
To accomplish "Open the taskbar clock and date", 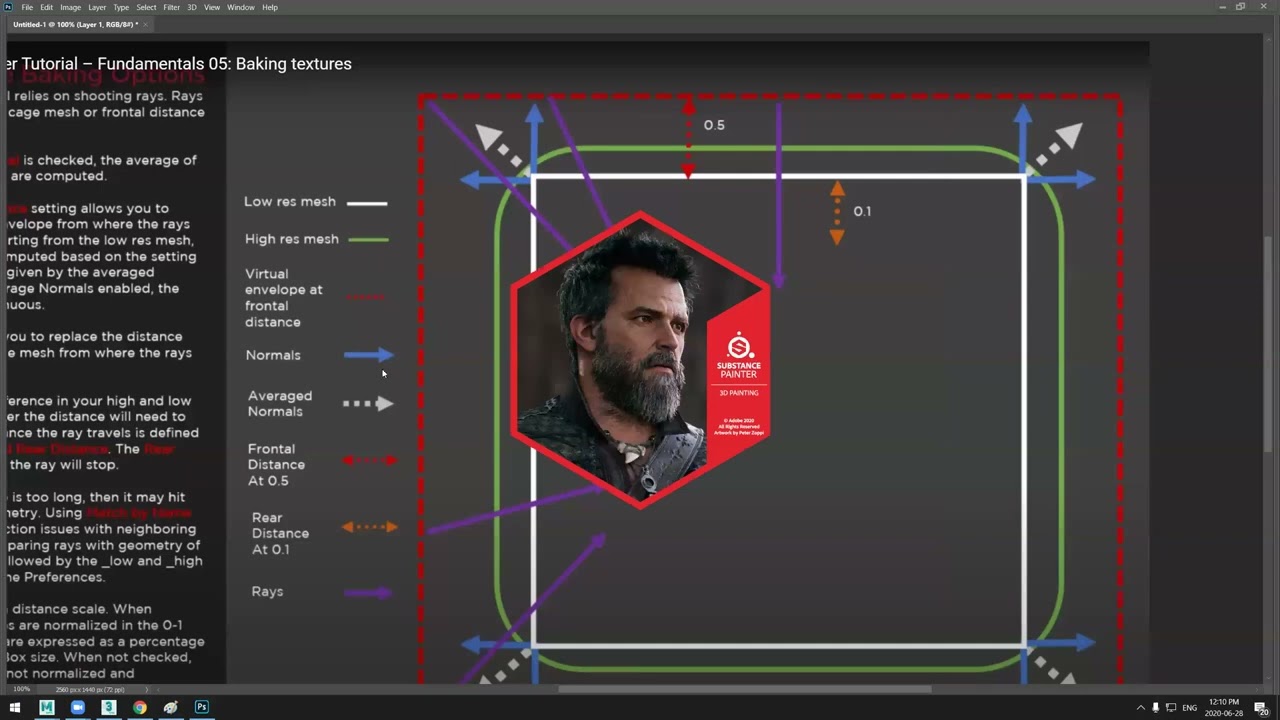I will [1224, 708].
